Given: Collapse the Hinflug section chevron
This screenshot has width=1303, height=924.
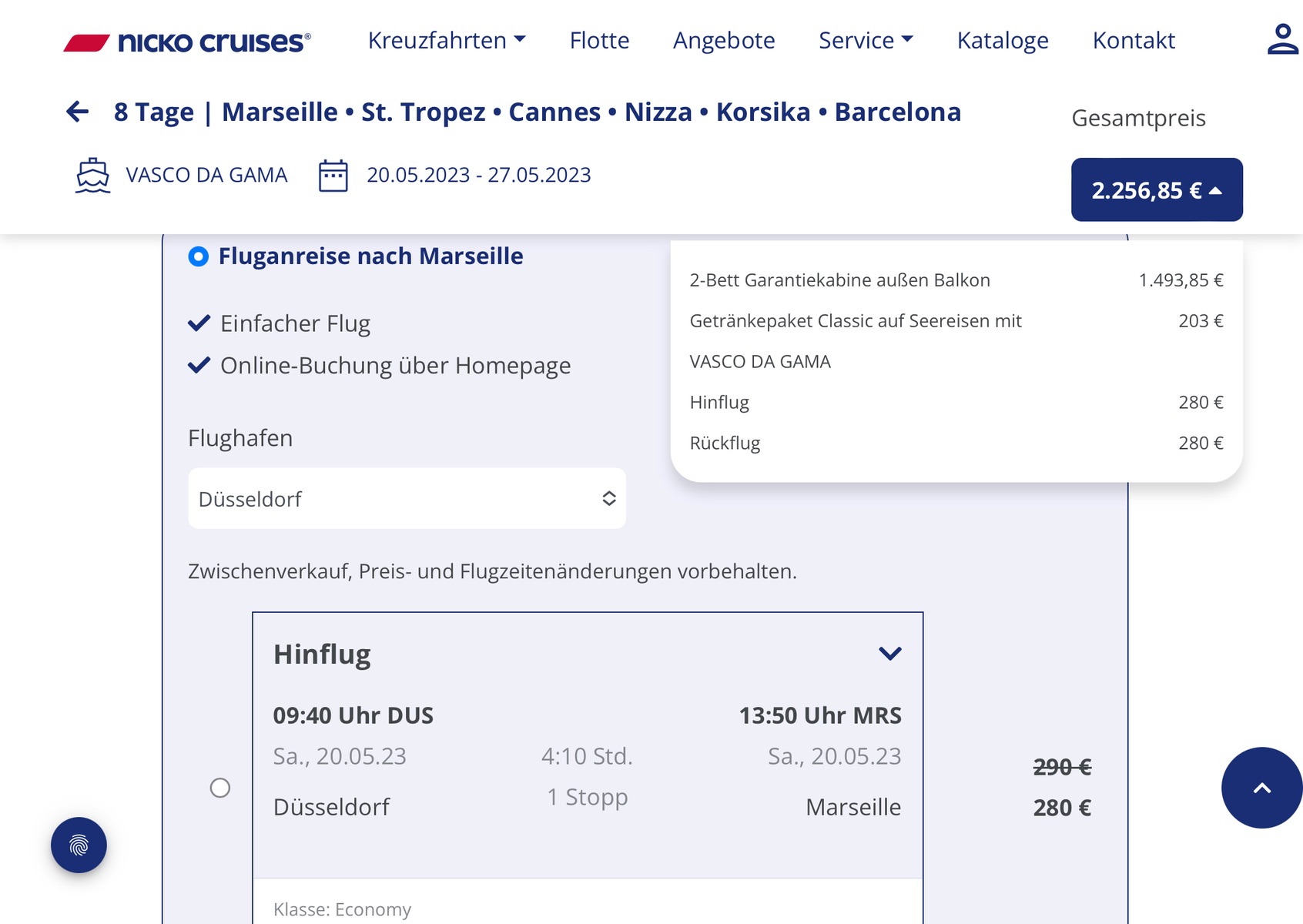Looking at the screenshot, I should click(x=889, y=654).
